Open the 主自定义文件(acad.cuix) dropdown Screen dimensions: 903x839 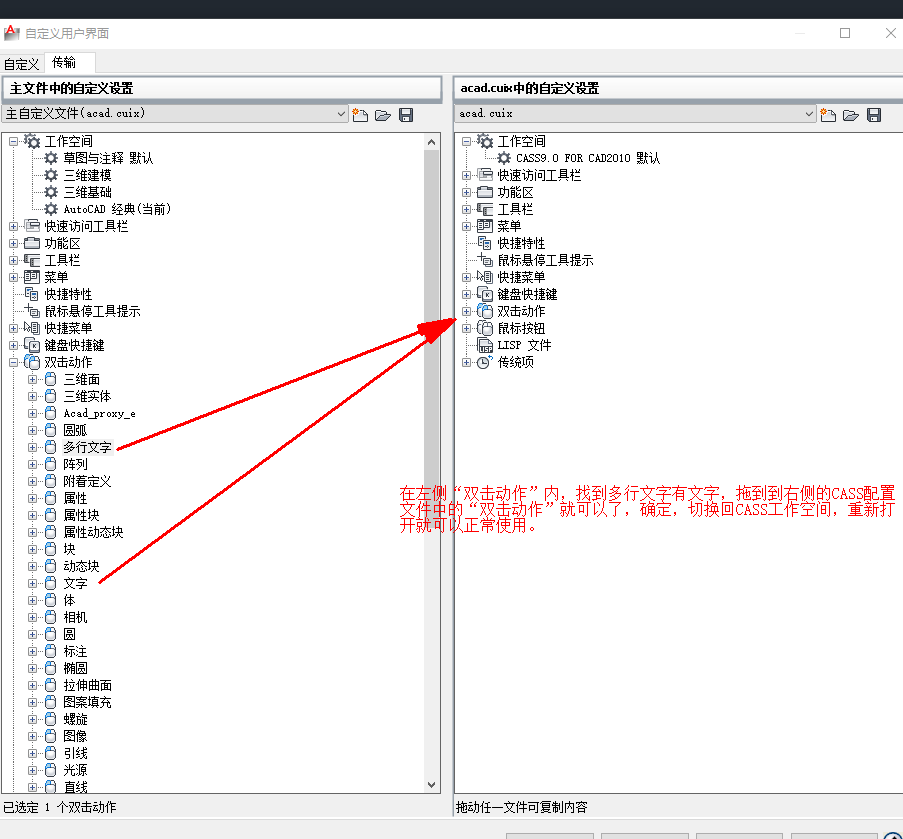click(341, 114)
